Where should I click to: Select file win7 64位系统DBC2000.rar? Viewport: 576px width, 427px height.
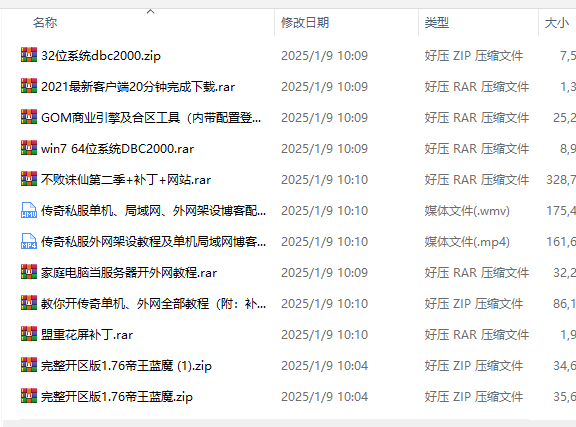click(117, 149)
